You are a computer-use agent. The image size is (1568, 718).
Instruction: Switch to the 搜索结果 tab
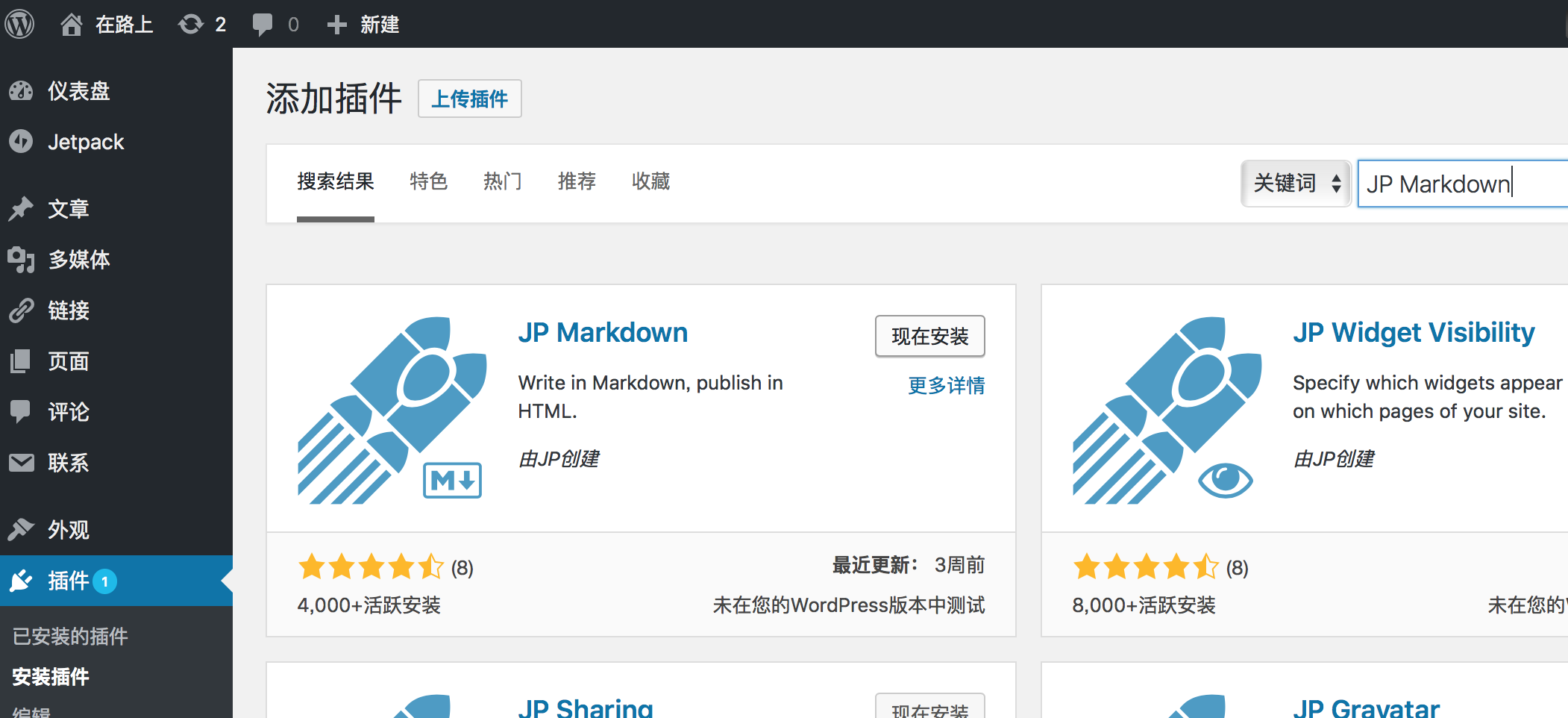(336, 181)
